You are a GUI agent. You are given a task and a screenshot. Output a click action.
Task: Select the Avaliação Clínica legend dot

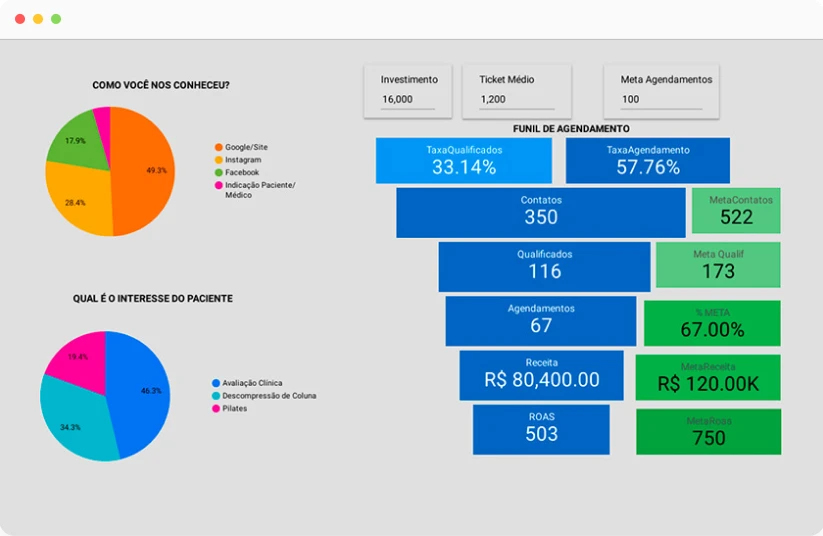pyautogui.click(x=215, y=383)
